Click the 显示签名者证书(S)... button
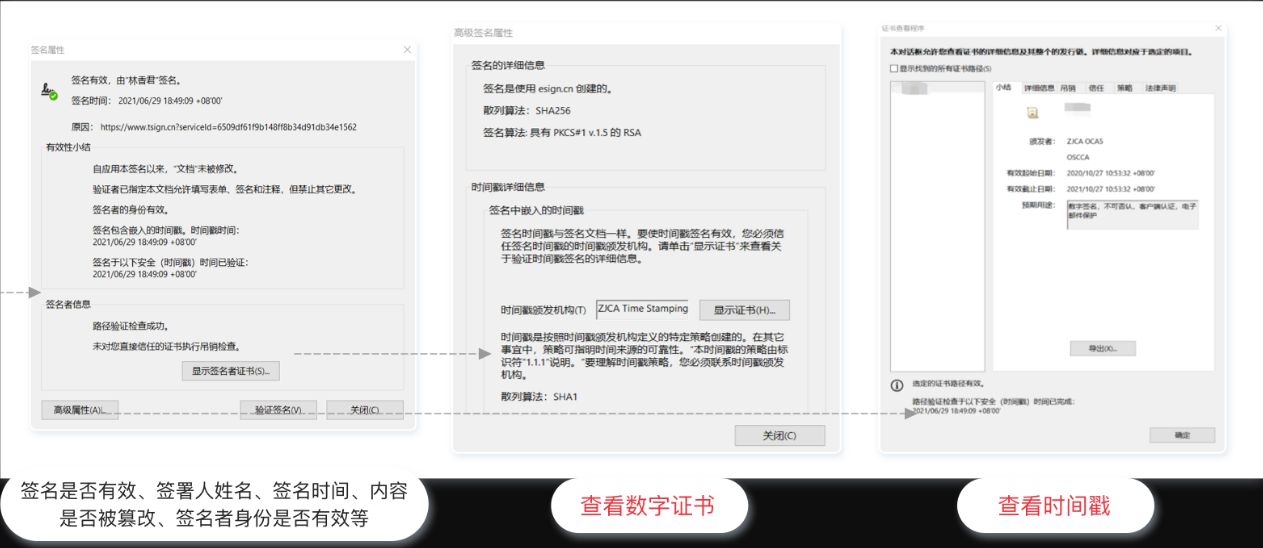 pyautogui.click(x=230, y=371)
